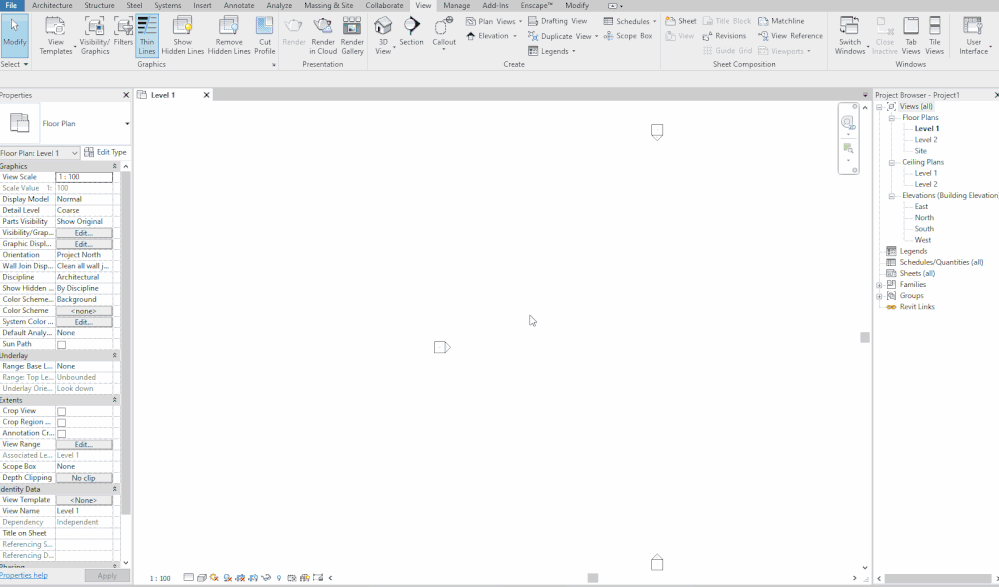Switch to Massing & Site tab
The image size is (999, 587).
[329, 5]
